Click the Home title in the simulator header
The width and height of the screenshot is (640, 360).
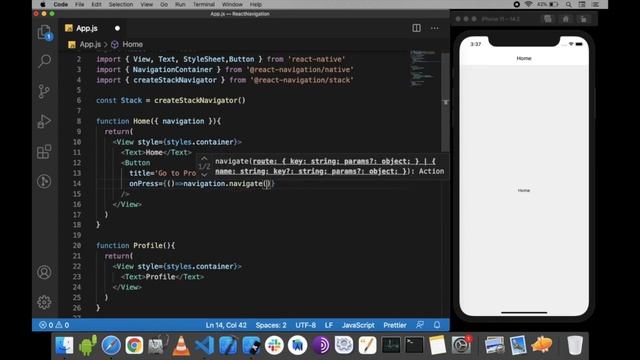coord(524,58)
